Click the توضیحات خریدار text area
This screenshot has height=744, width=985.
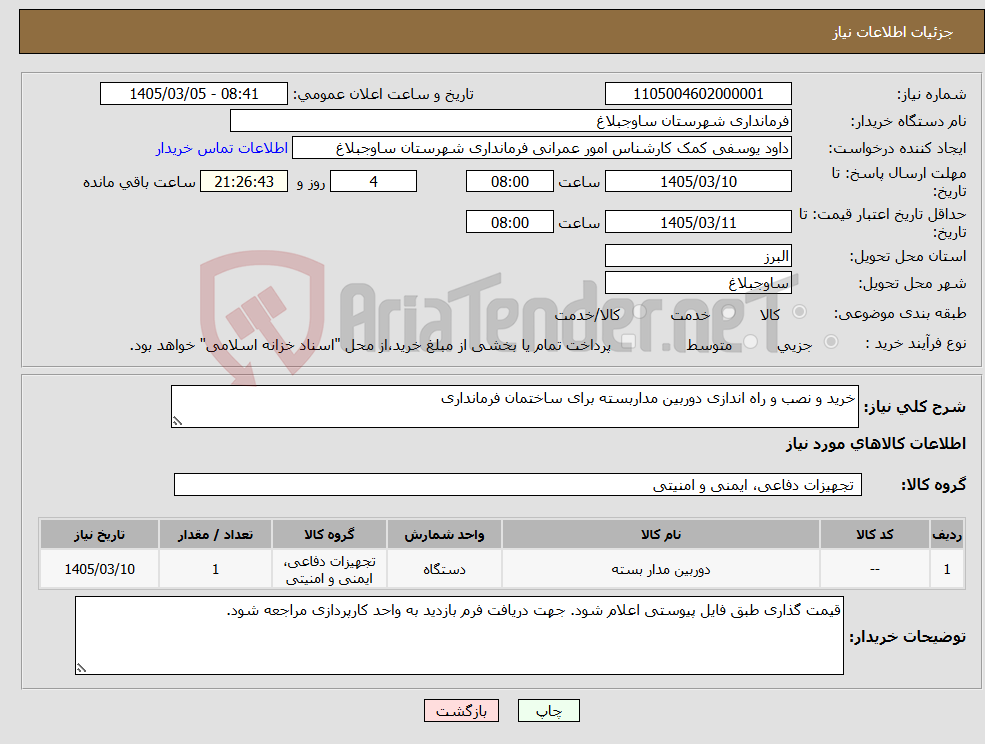(459, 636)
